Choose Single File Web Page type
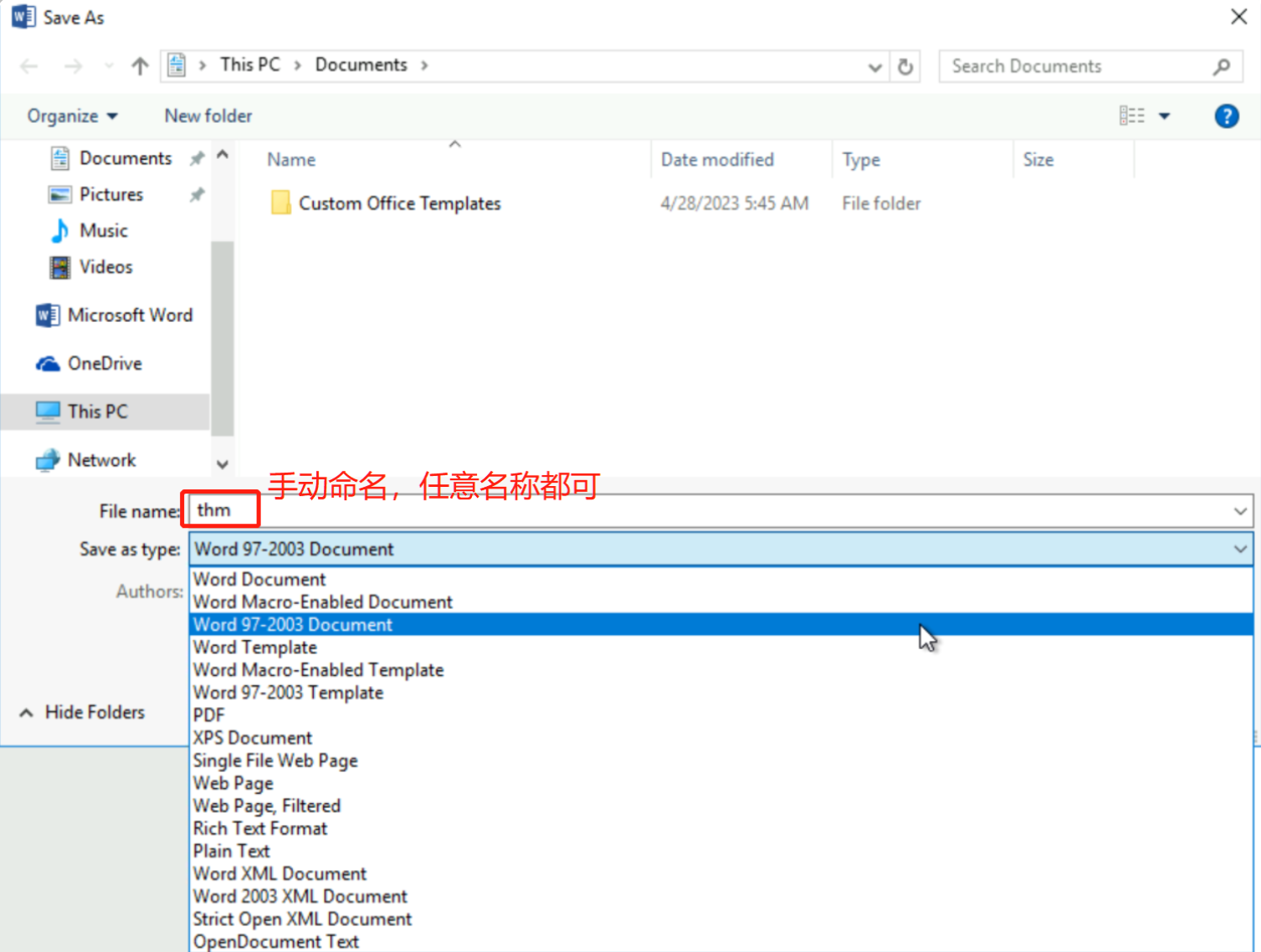 721,760
